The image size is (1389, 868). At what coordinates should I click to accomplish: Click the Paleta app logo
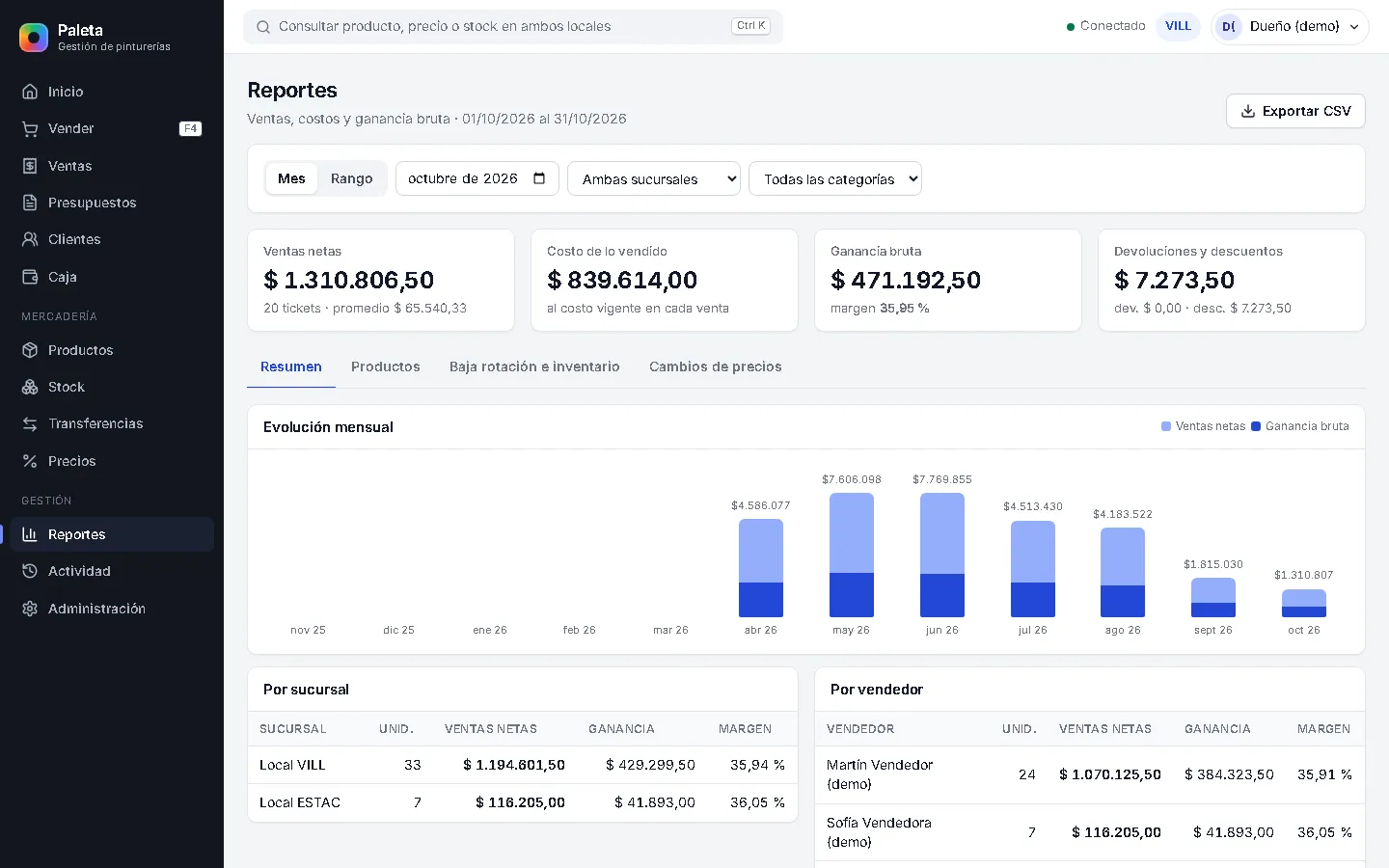(x=34, y=38)
